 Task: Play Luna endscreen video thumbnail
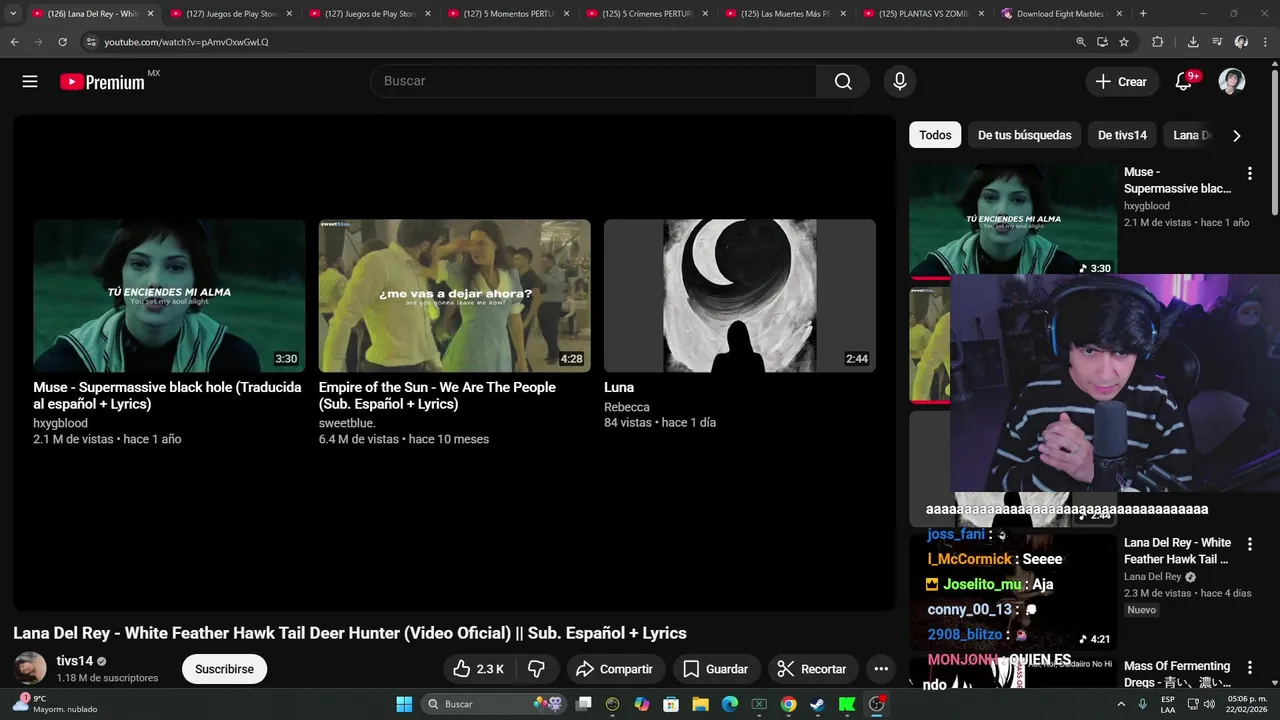click(x=740, y=296)
